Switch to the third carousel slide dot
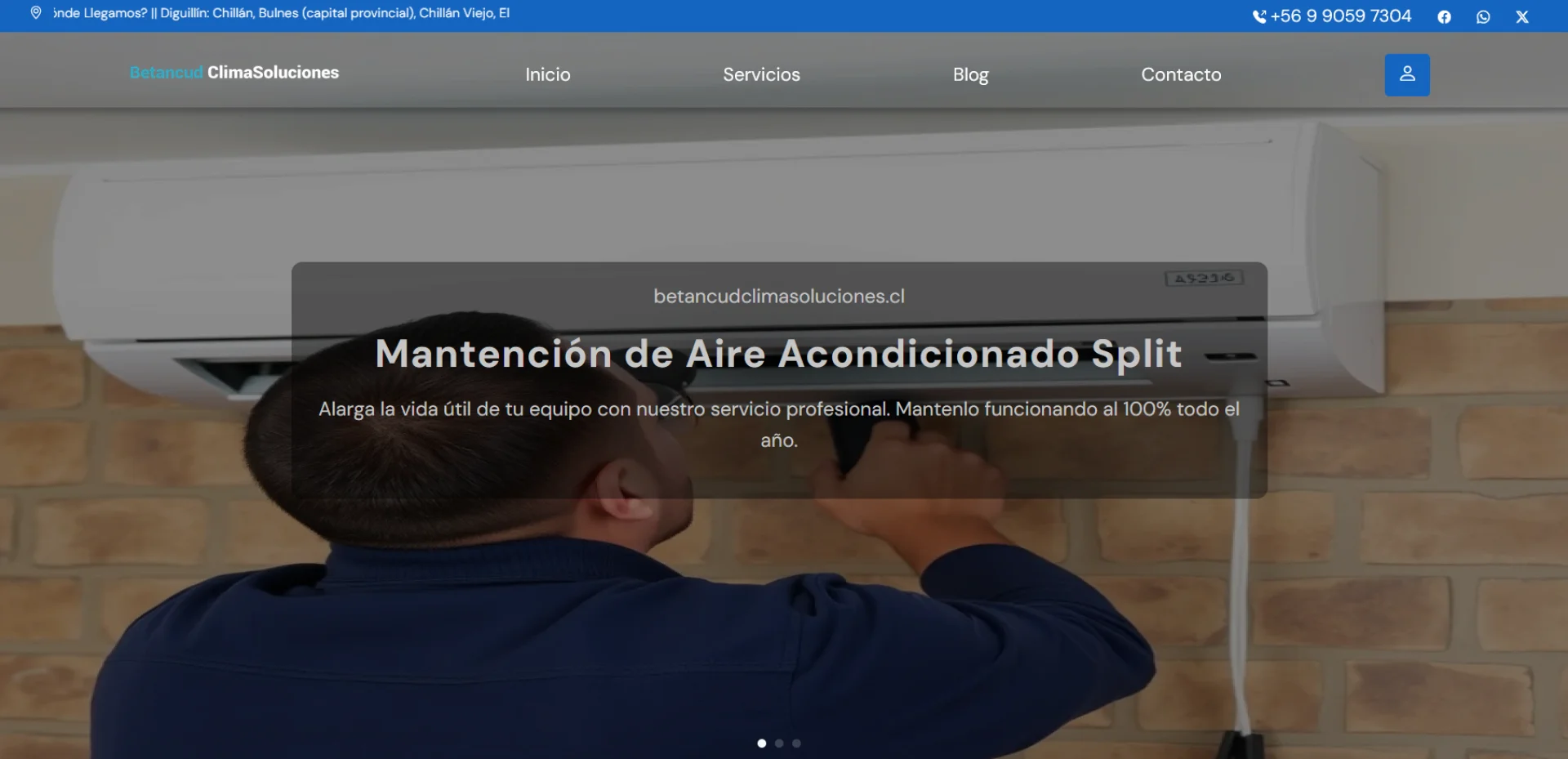The image size is (1568, 759). [796, 743]
